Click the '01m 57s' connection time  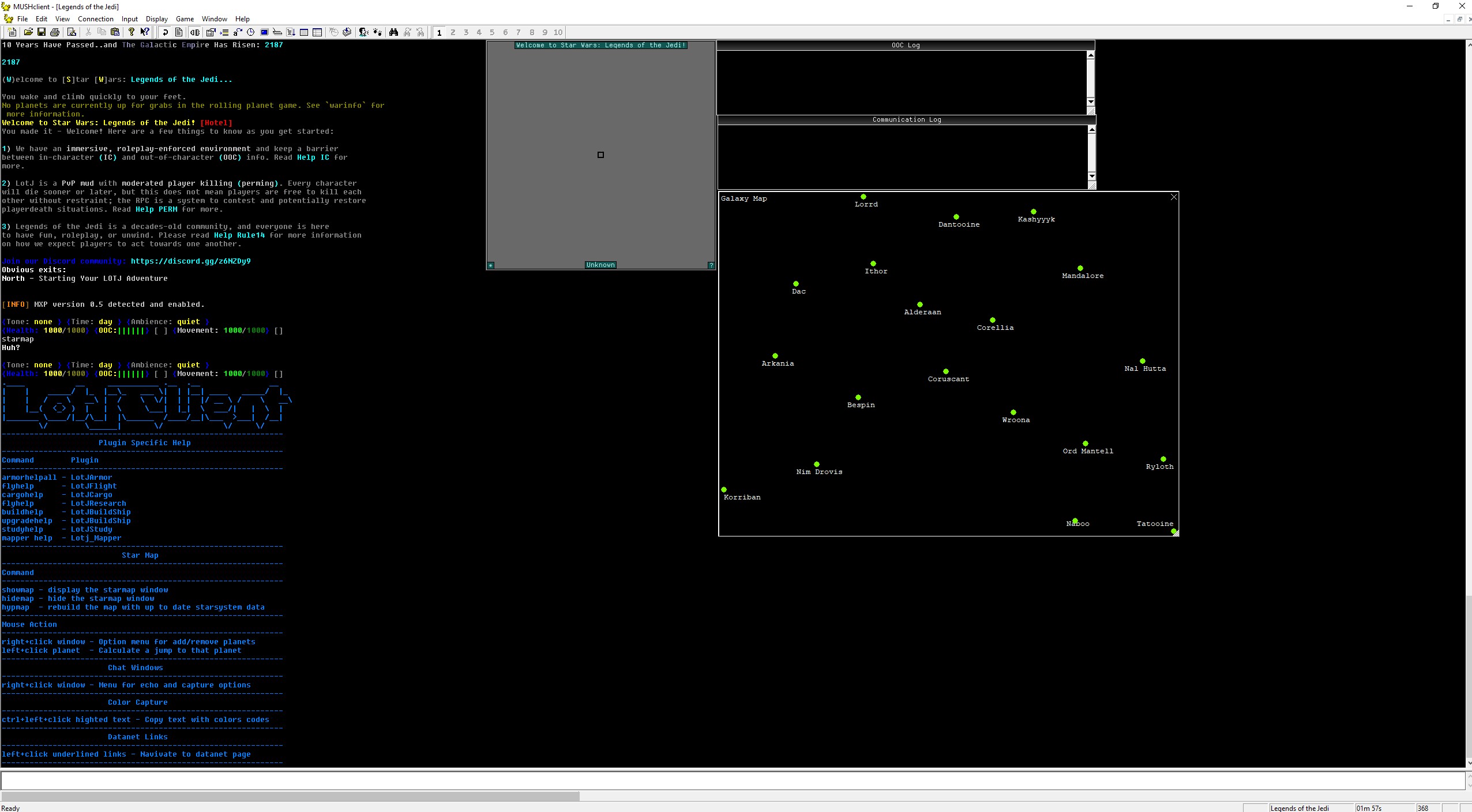[x=1369, y=808]
